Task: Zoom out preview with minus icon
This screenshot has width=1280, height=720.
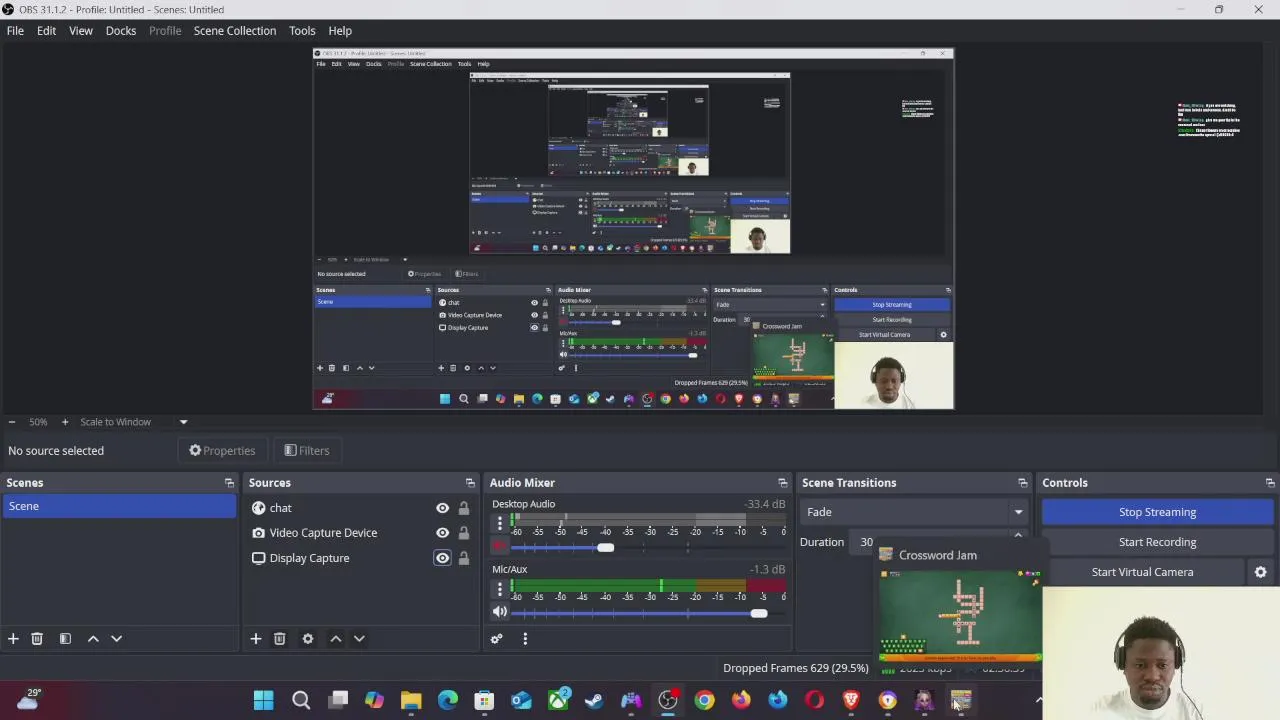Action: pyautogui.click(x=11, y=422)
